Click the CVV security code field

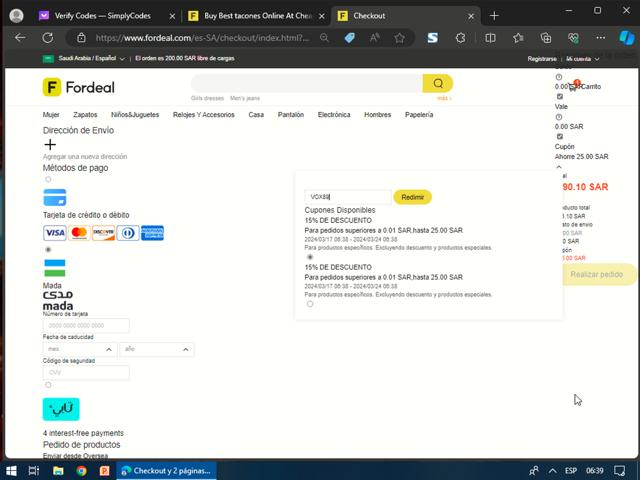[x=86, y=373]
